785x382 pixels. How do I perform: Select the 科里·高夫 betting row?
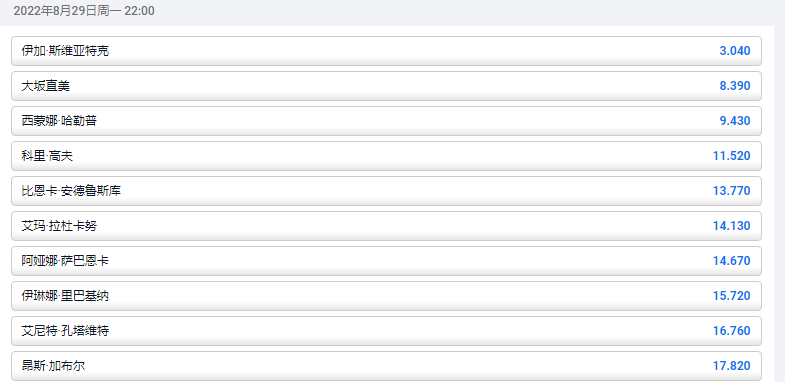[386, 156]
